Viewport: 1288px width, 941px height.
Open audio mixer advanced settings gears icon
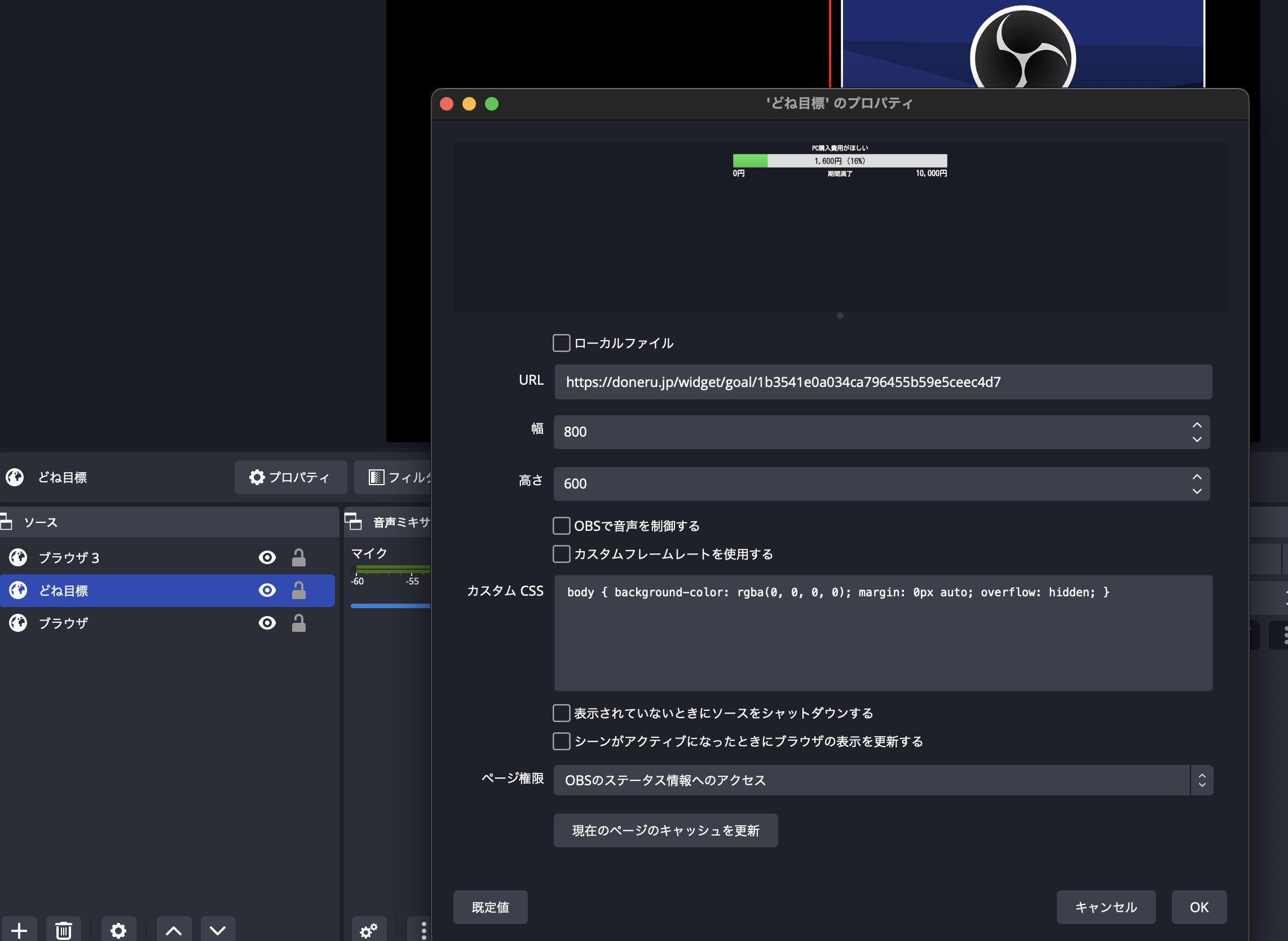[368, 930]
